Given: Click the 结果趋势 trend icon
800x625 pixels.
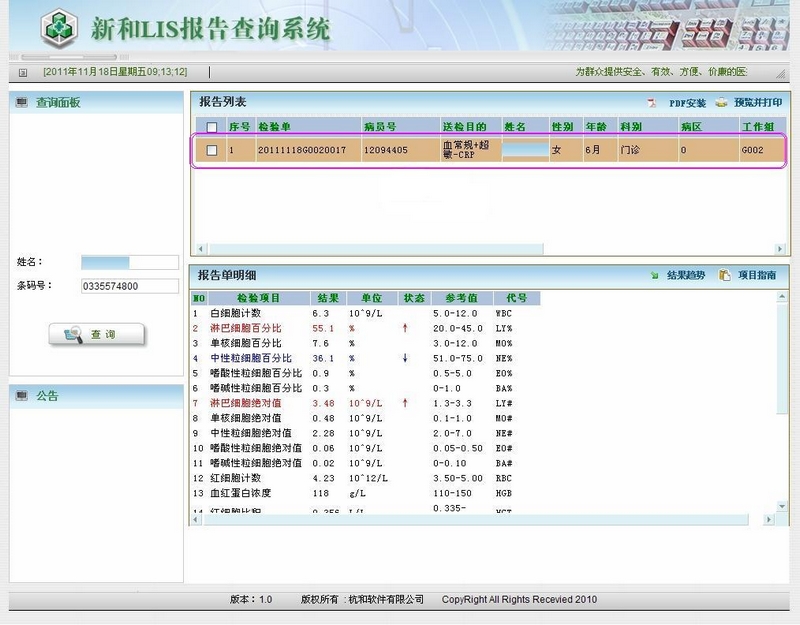Looking at the screenshot, I should point(654,275).
